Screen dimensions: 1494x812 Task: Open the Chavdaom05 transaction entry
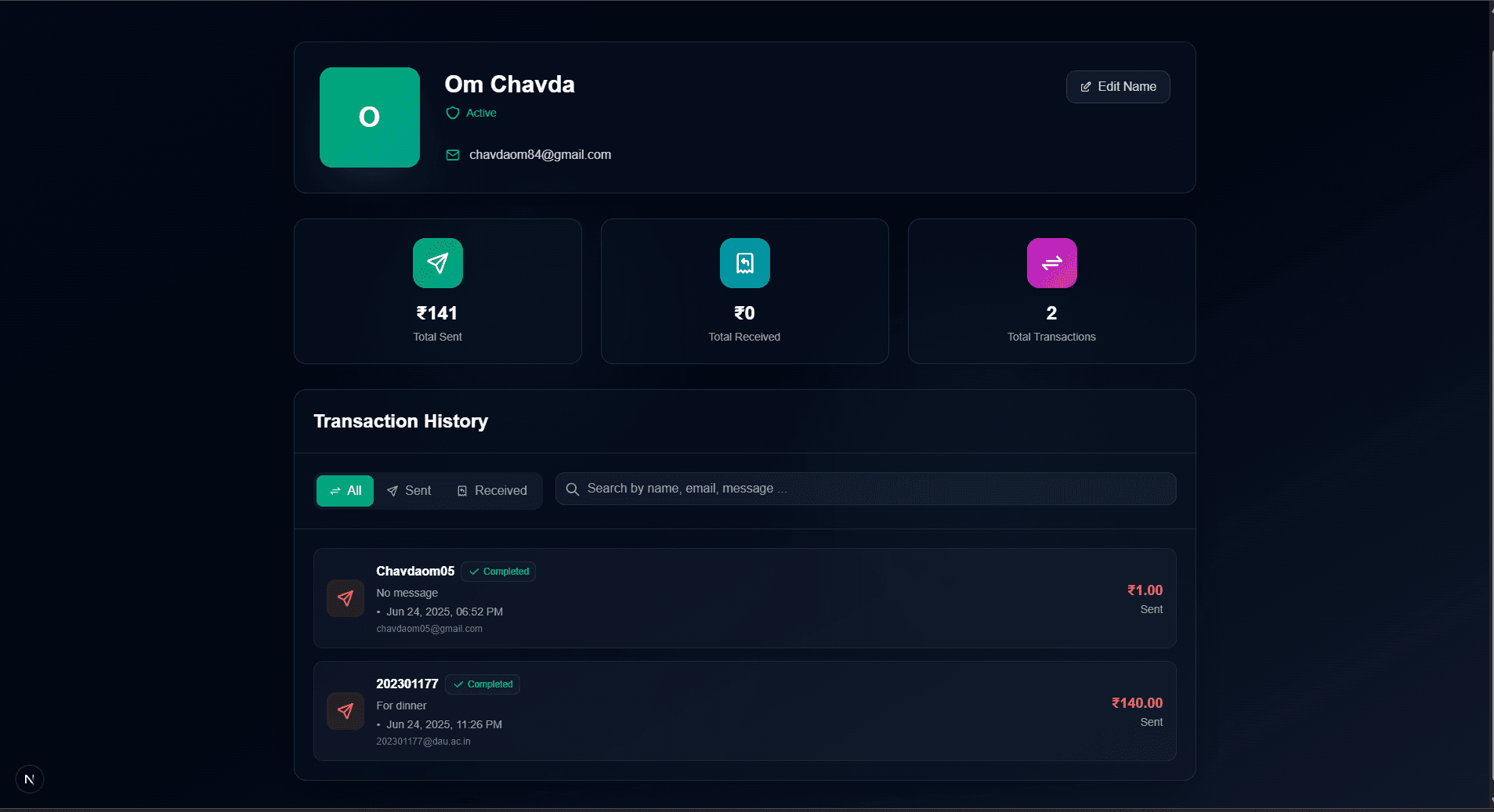pyautogui.click(x=744, y=598)
